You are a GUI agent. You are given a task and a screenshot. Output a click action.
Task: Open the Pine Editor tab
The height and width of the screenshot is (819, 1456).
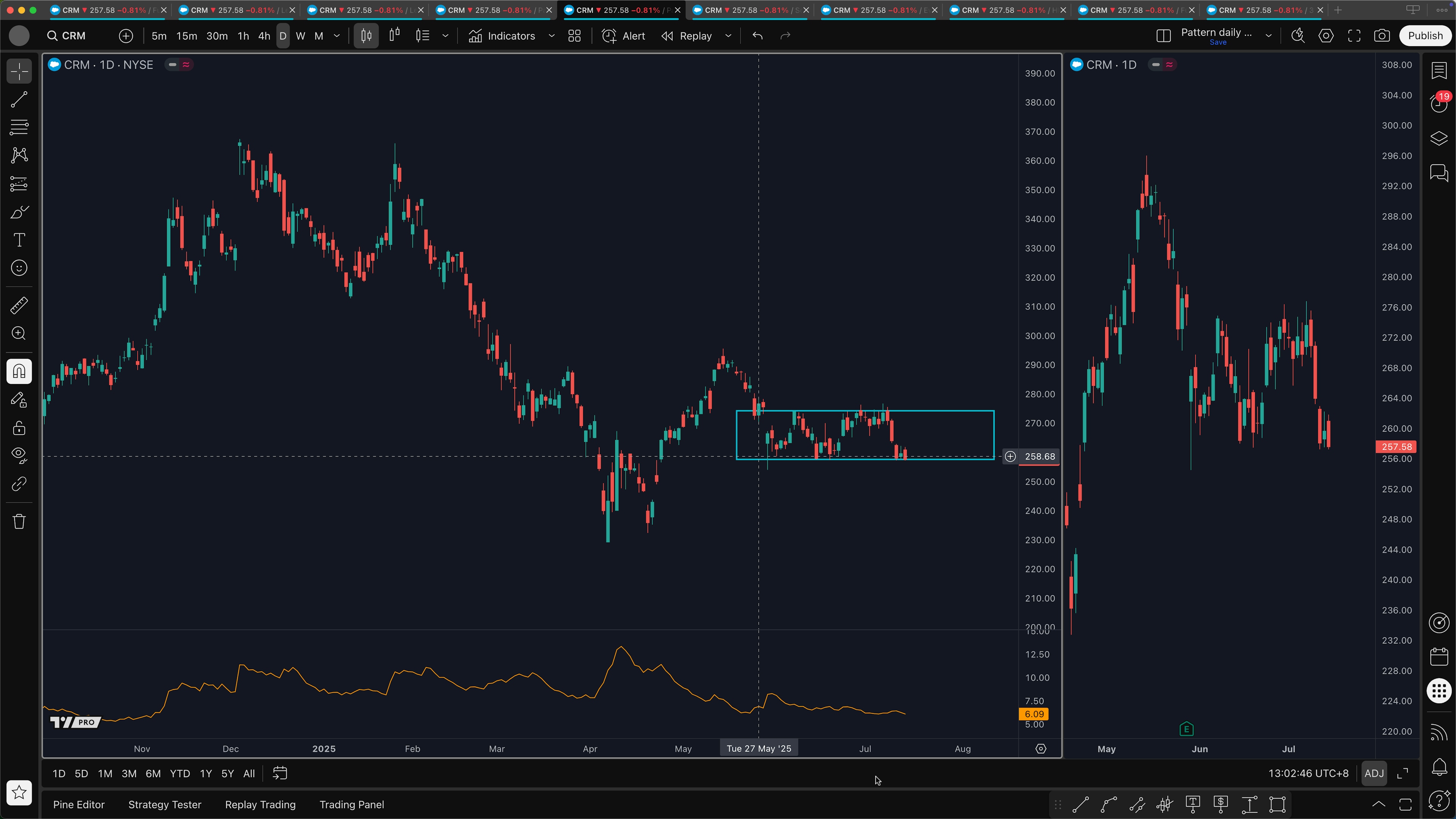(x=78, y=804)
